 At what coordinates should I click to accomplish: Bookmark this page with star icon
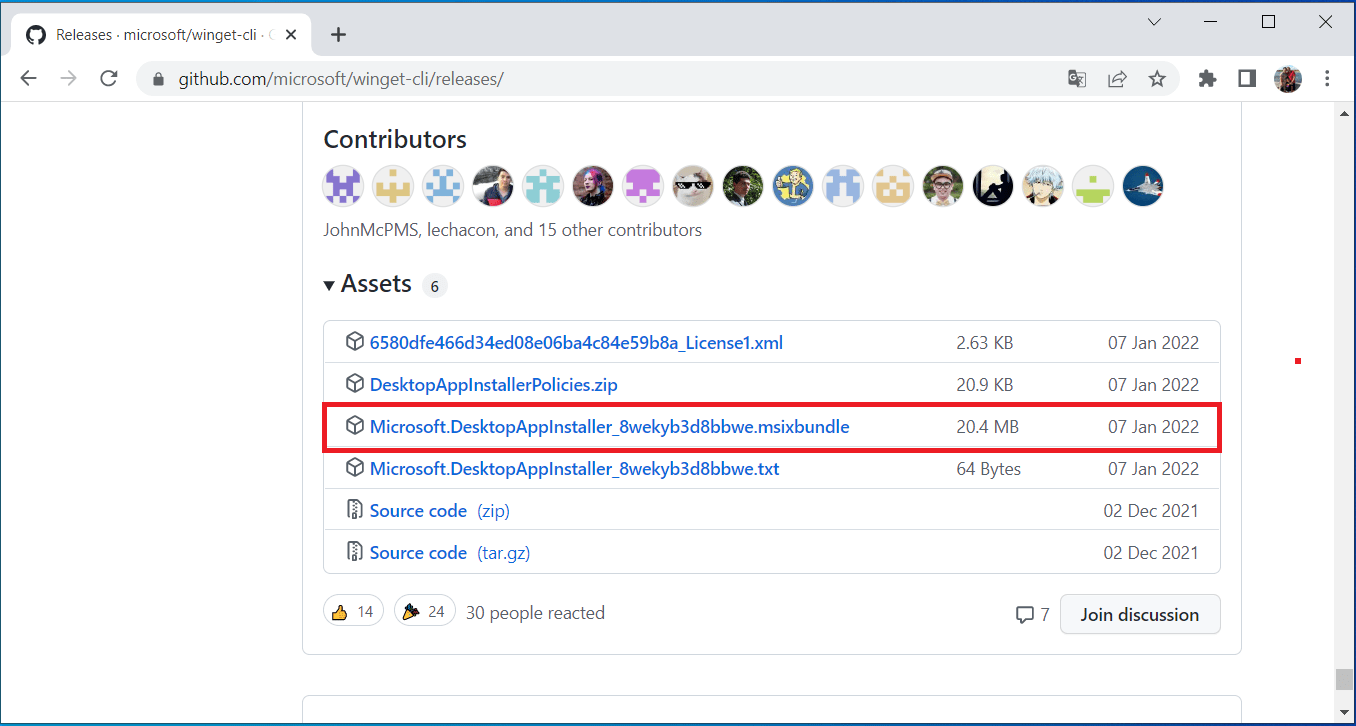(x=1157, y=78)
